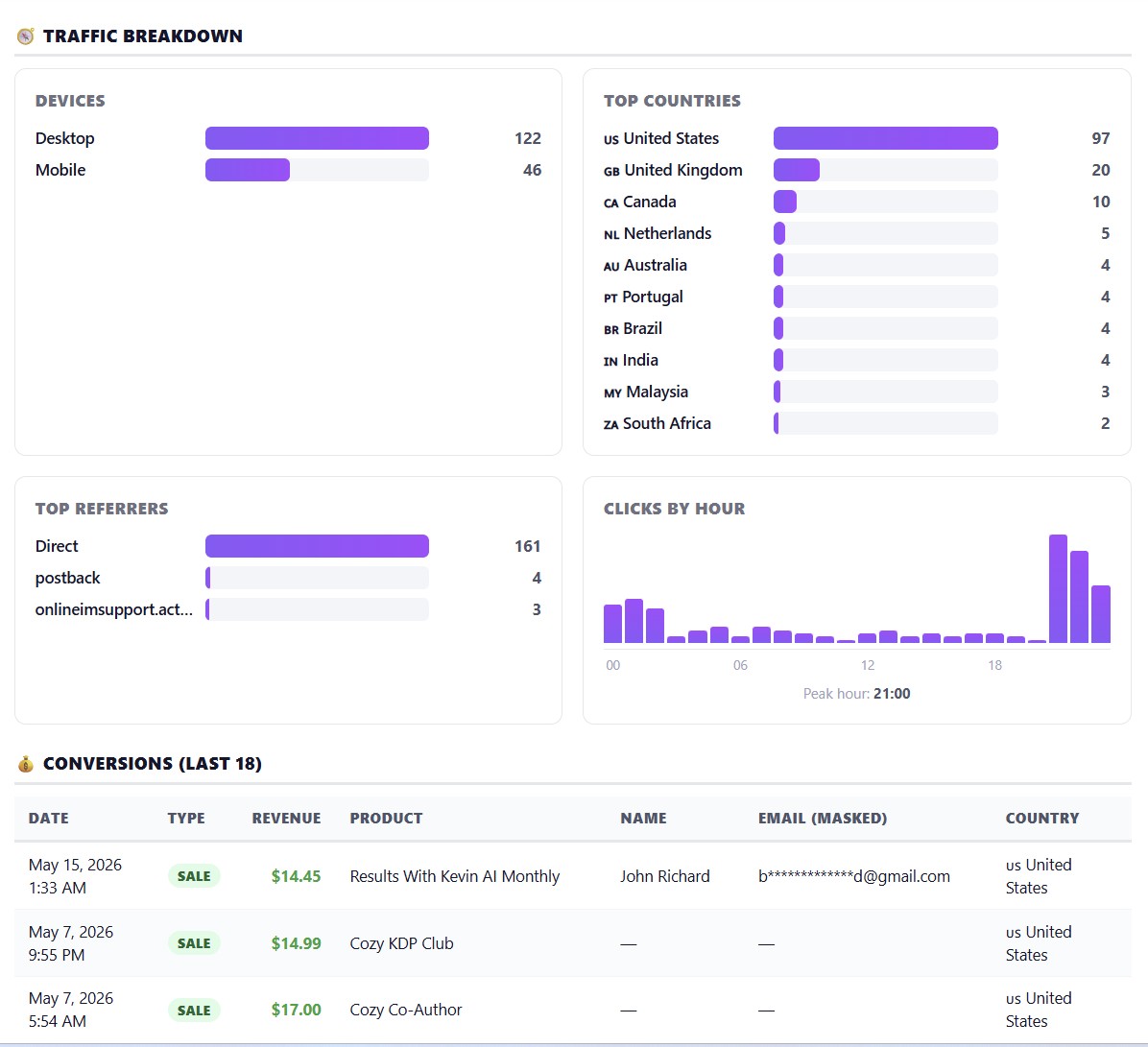Click the May 7, 2026 9:55 PM date
Viewport: 1148px width, 1047px height.
pyautogui.click(x=71, y=943)
